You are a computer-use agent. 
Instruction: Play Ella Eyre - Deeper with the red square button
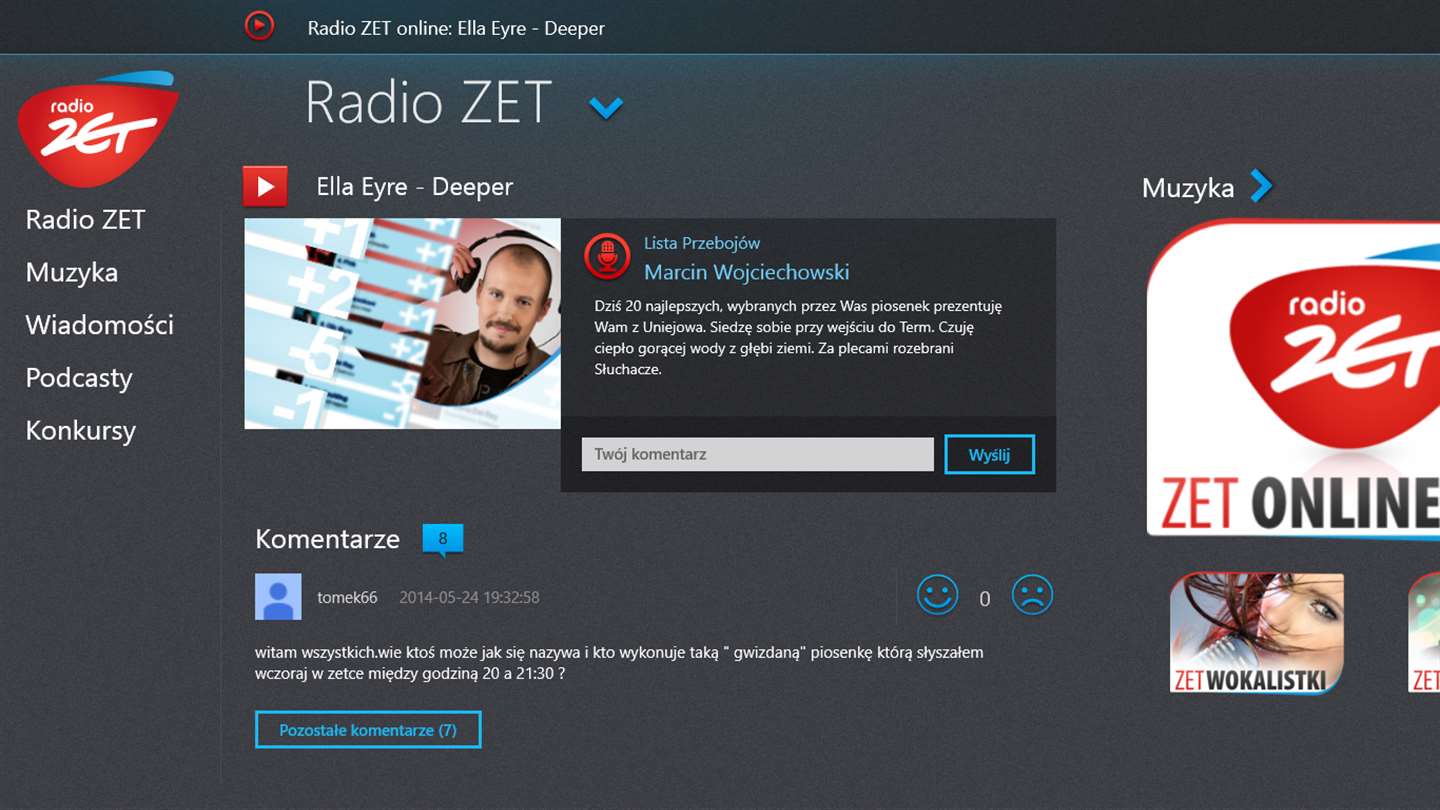click(x=265, y=186)
